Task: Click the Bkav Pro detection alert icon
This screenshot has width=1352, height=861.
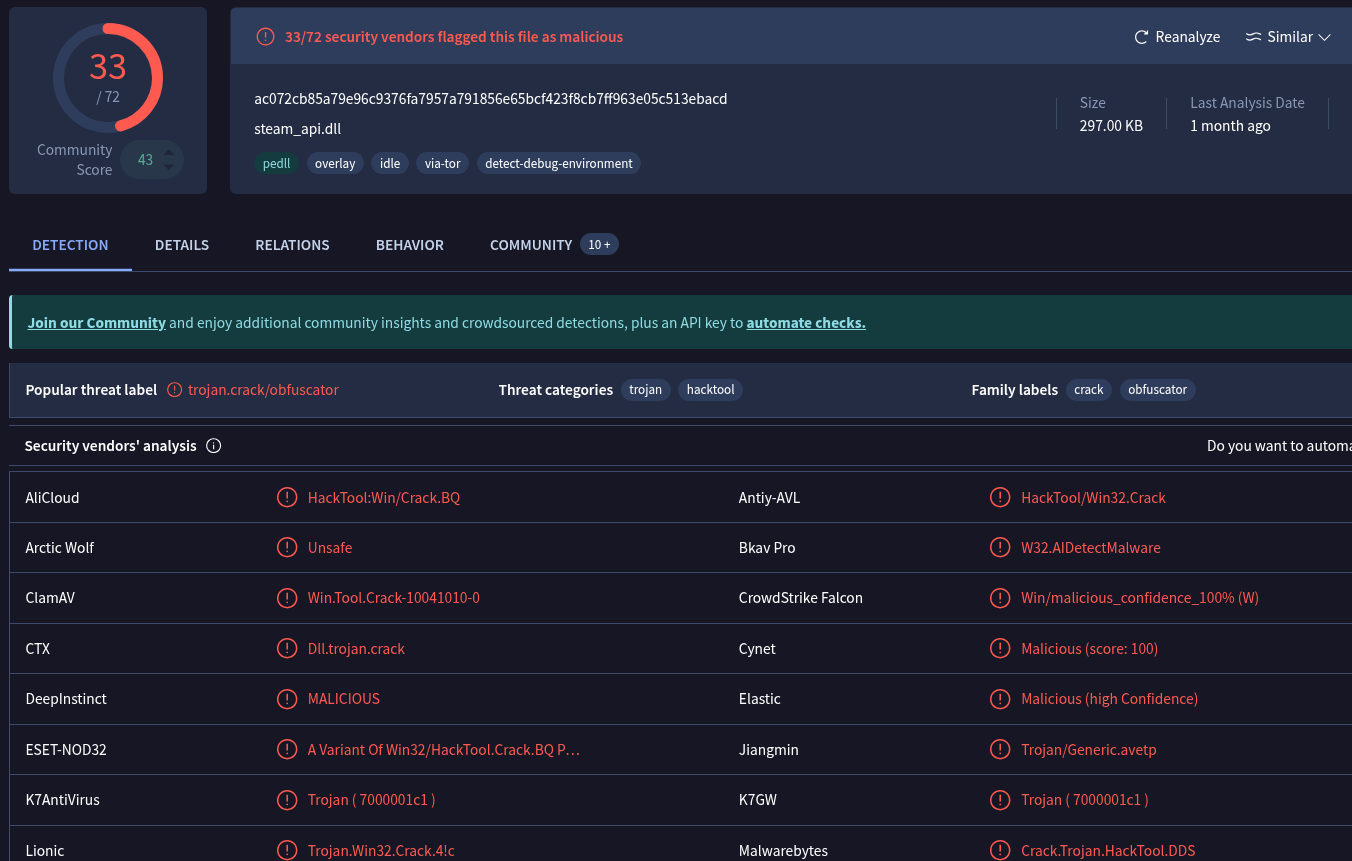Action: pyautogui.click(x=1000, y=547)
